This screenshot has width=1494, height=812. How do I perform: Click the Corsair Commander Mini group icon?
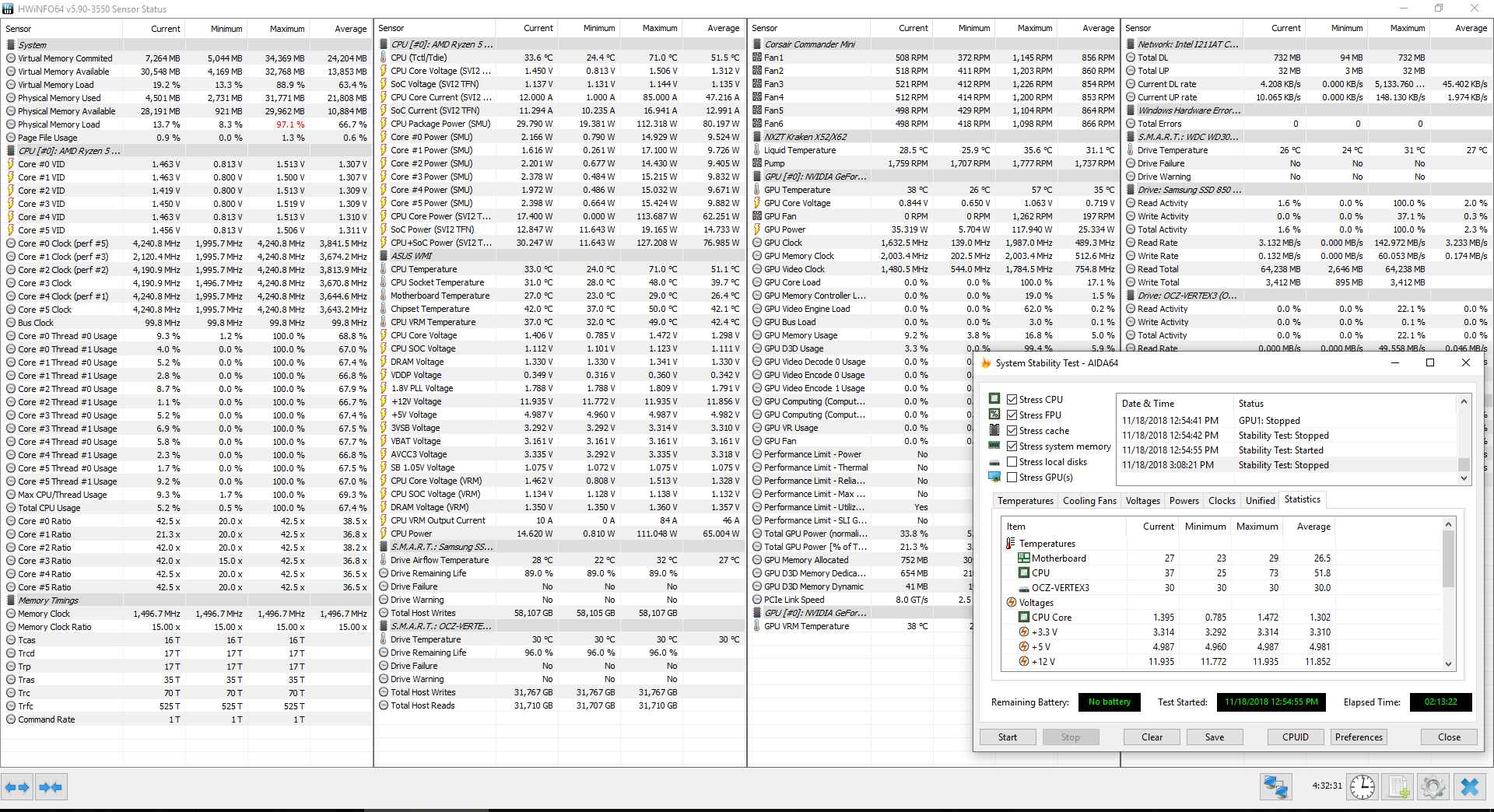tap(757, 44)
